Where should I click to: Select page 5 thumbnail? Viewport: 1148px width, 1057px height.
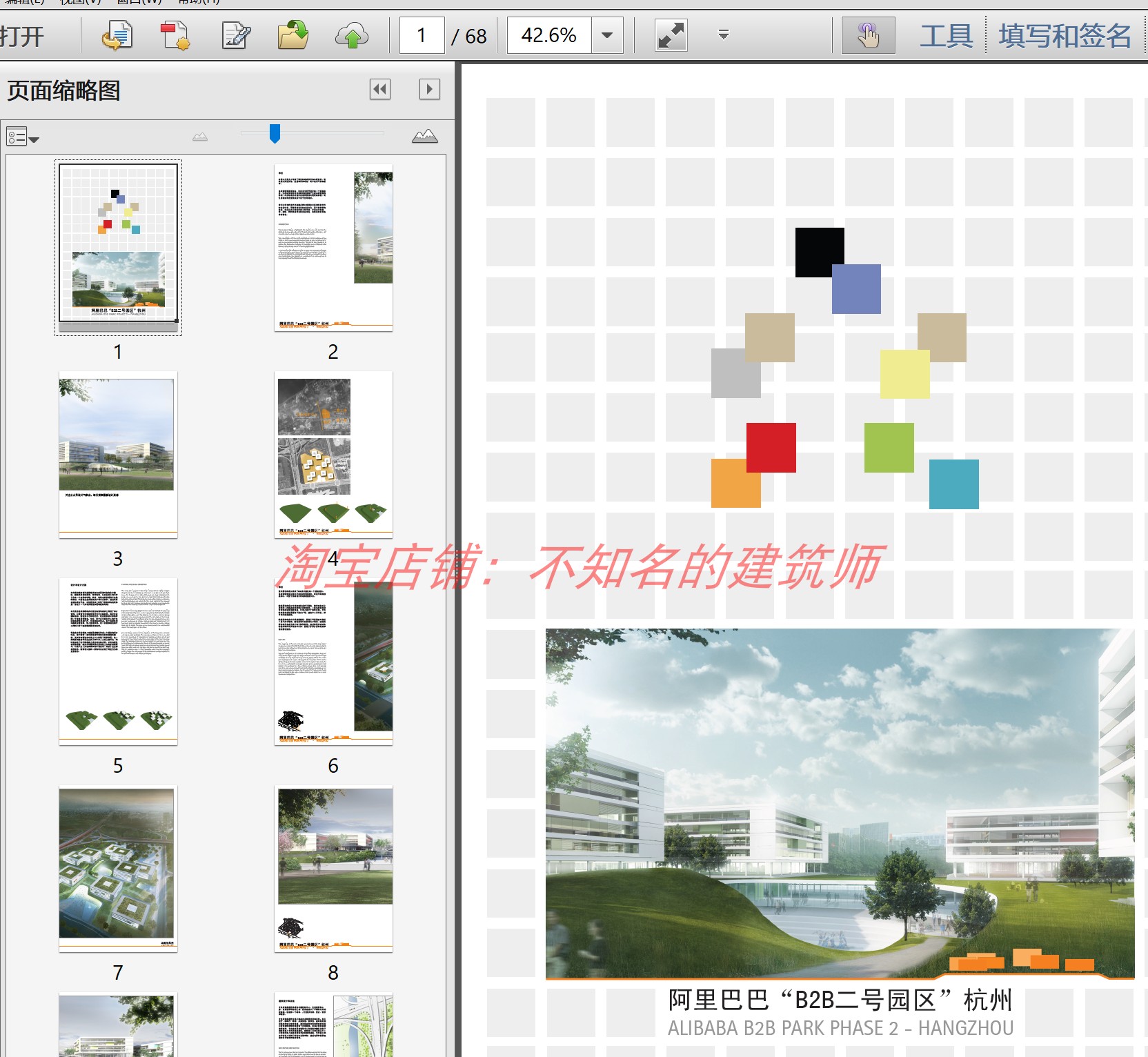pyautogui.click(x=118, y=662)
